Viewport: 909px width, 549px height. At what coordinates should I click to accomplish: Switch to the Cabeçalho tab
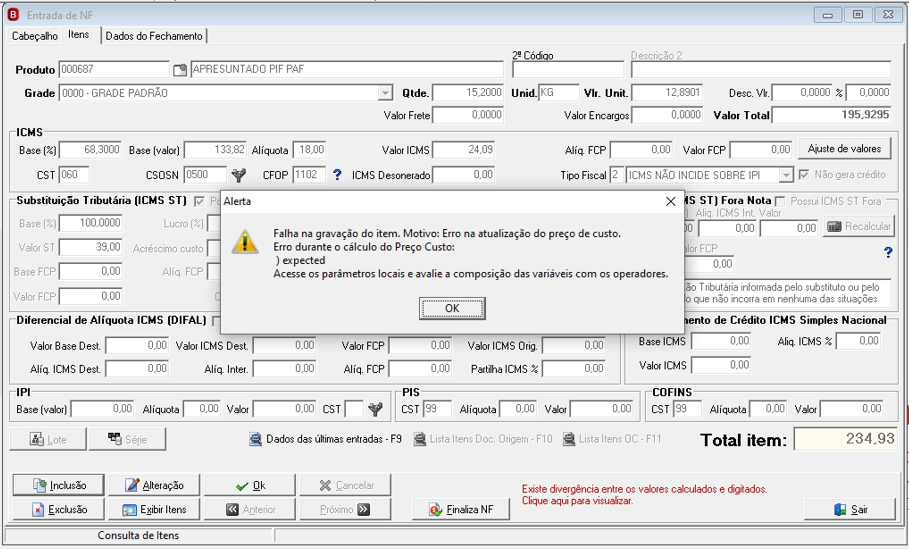click(35, 36)
